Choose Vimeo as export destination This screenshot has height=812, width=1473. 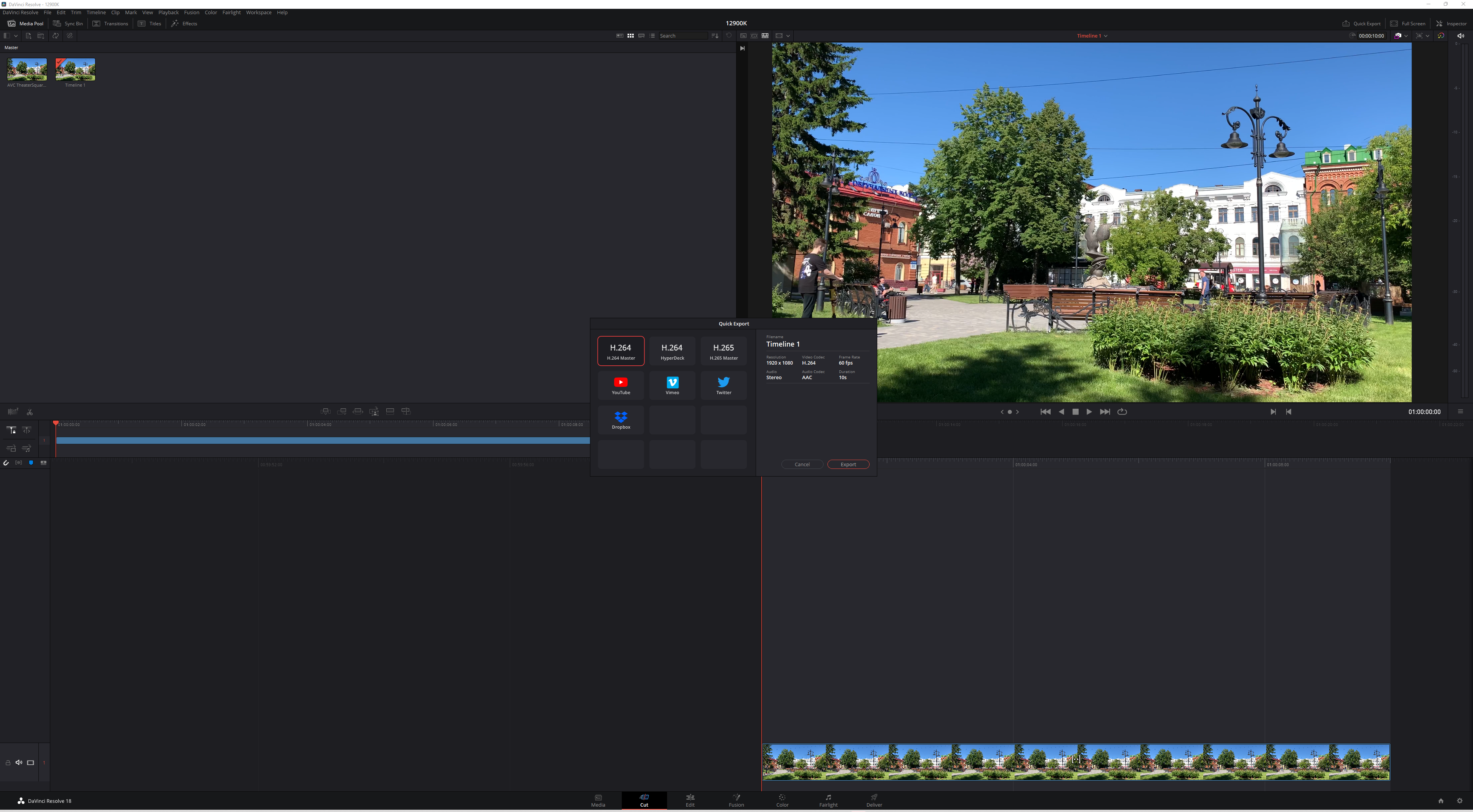(672, 386)
